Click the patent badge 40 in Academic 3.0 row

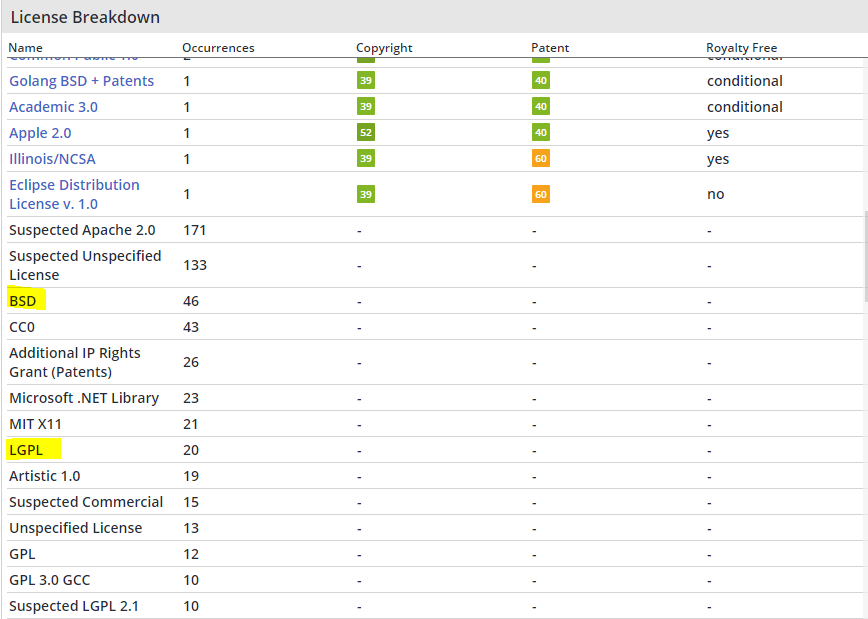pyautogui.click(x=540, y=107)
